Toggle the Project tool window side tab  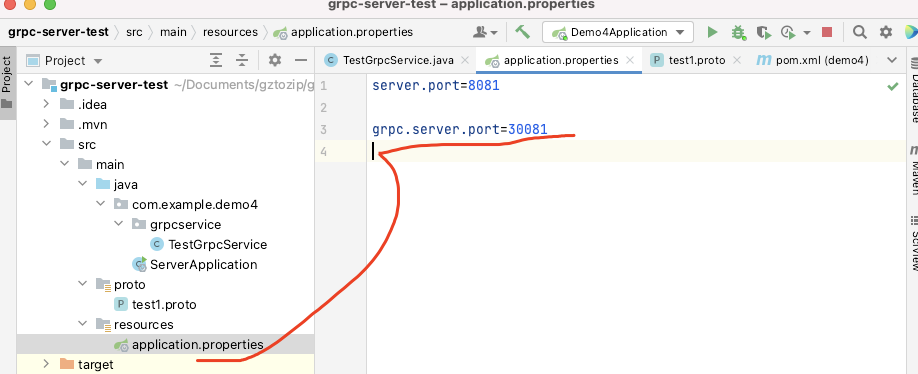point(7,82)
